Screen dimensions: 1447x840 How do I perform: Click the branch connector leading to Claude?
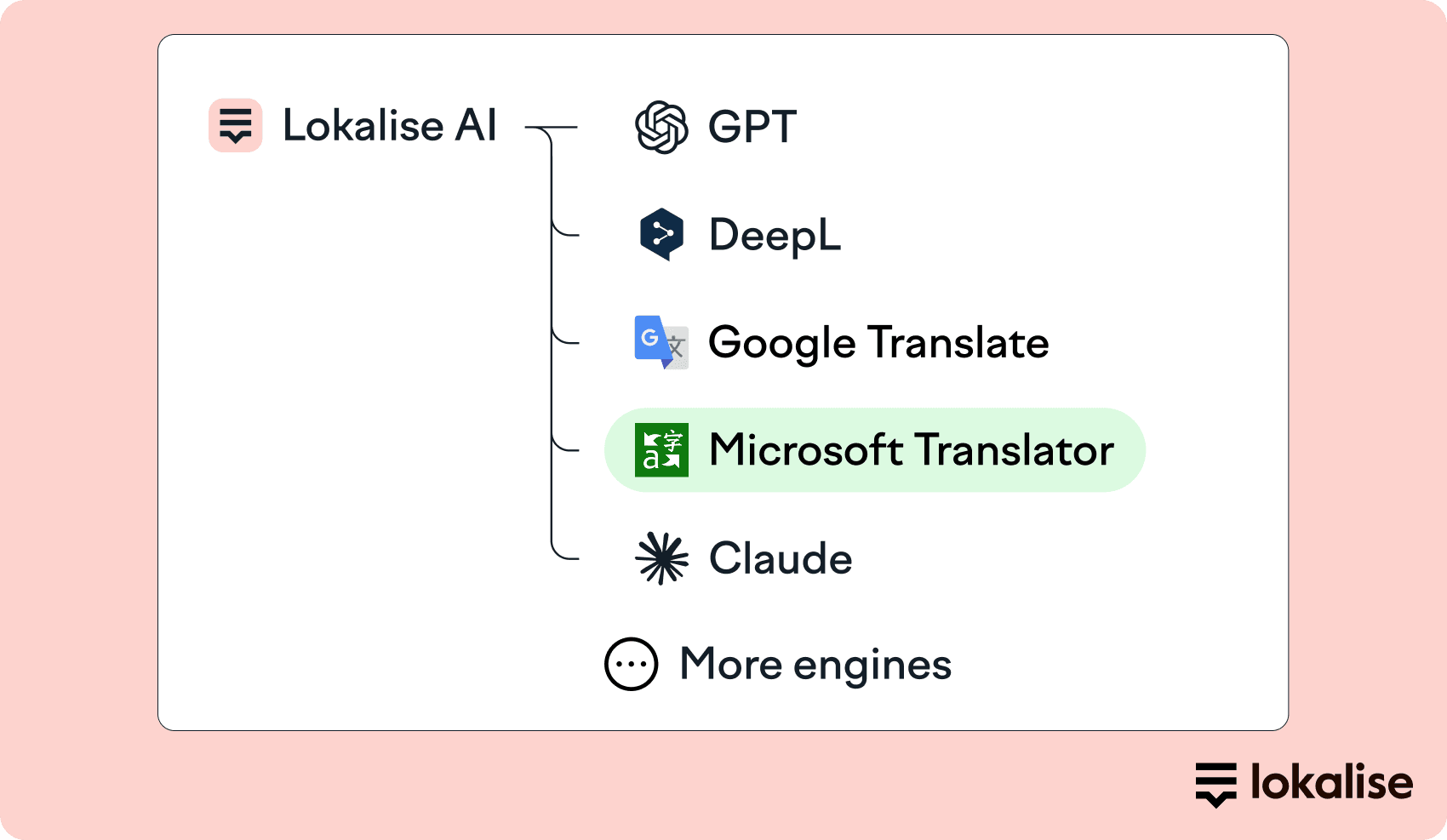(x=566, y=558)
